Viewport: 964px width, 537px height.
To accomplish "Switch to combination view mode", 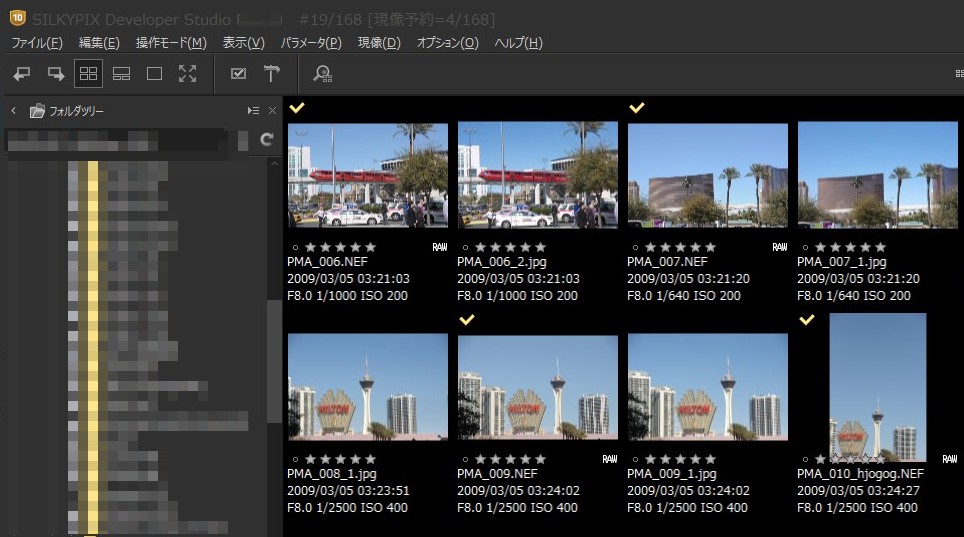I will pos(121,74).
